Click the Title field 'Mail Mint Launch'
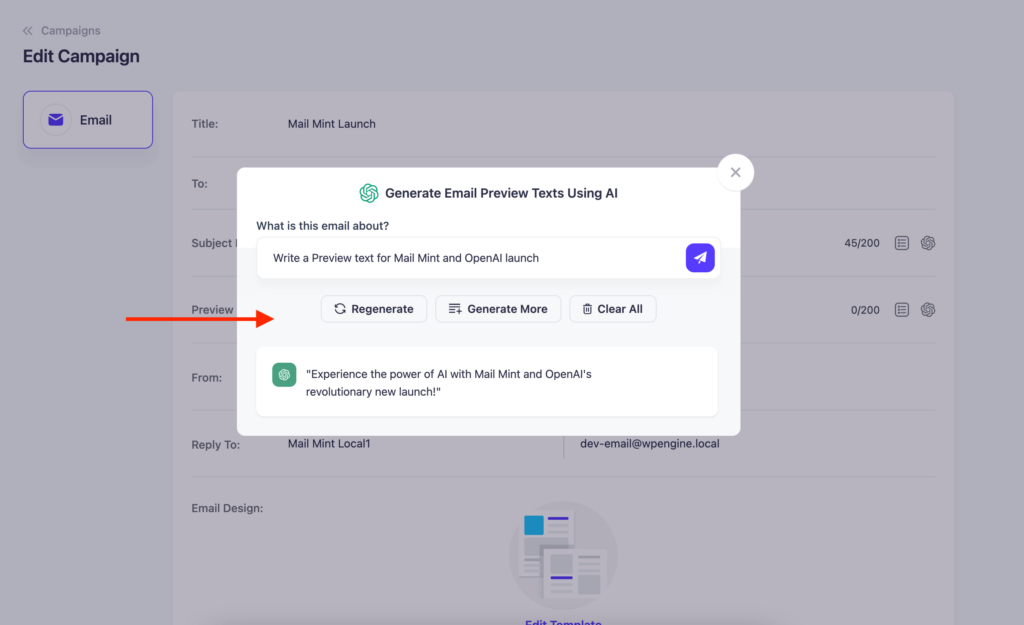 pyautogui.click(x=332, y=123)
